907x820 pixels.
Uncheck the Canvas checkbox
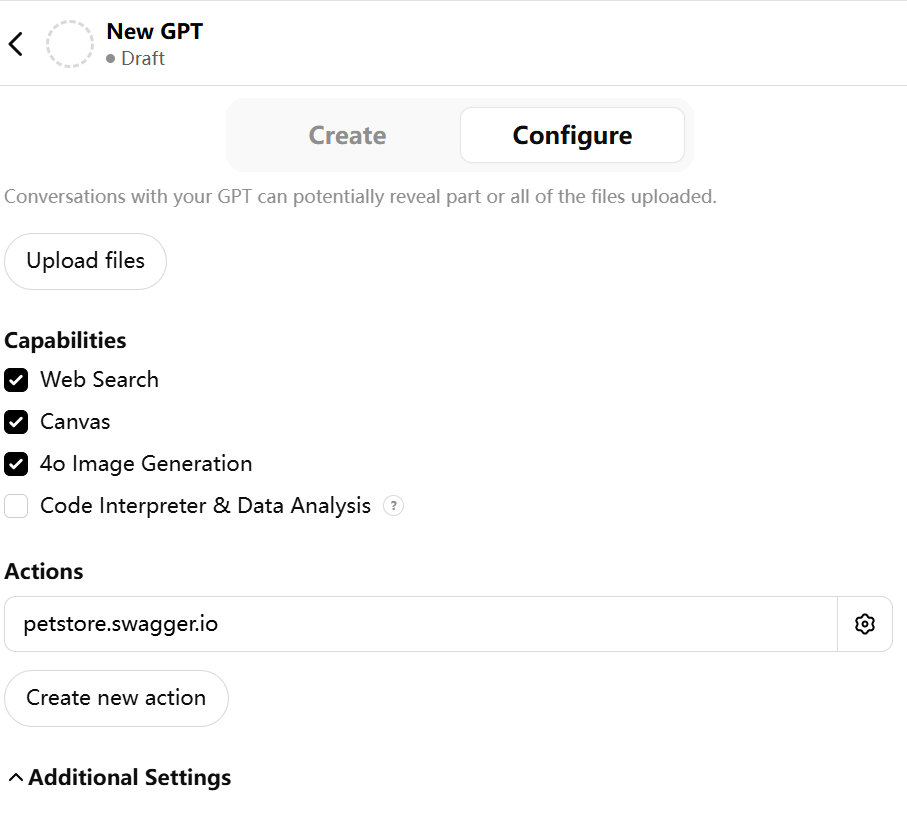tap(16, 422)
